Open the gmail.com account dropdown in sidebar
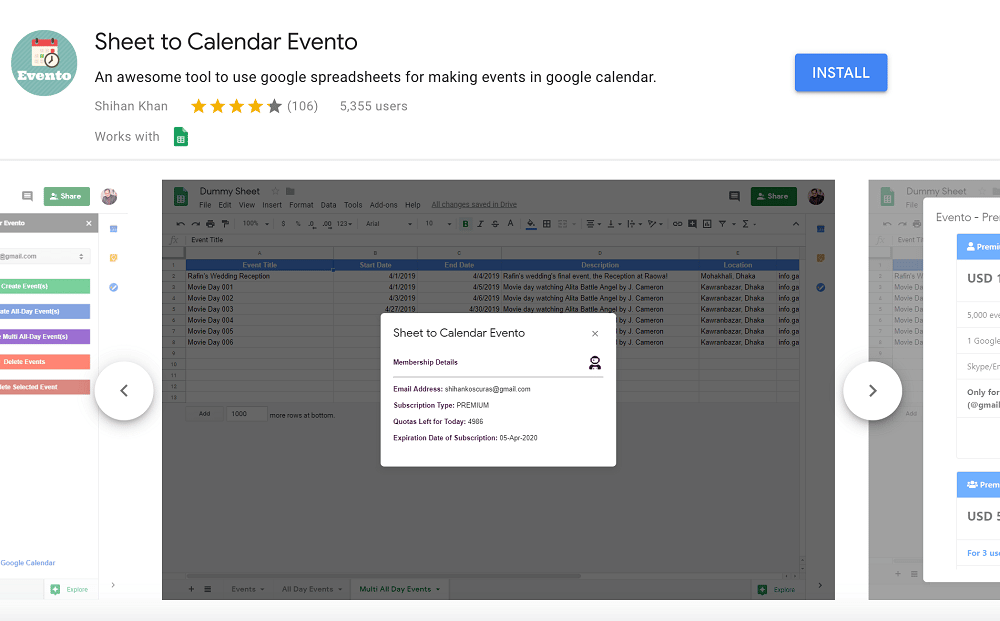The width and height of the screenshot is (1000, 621). click(45, 256)
